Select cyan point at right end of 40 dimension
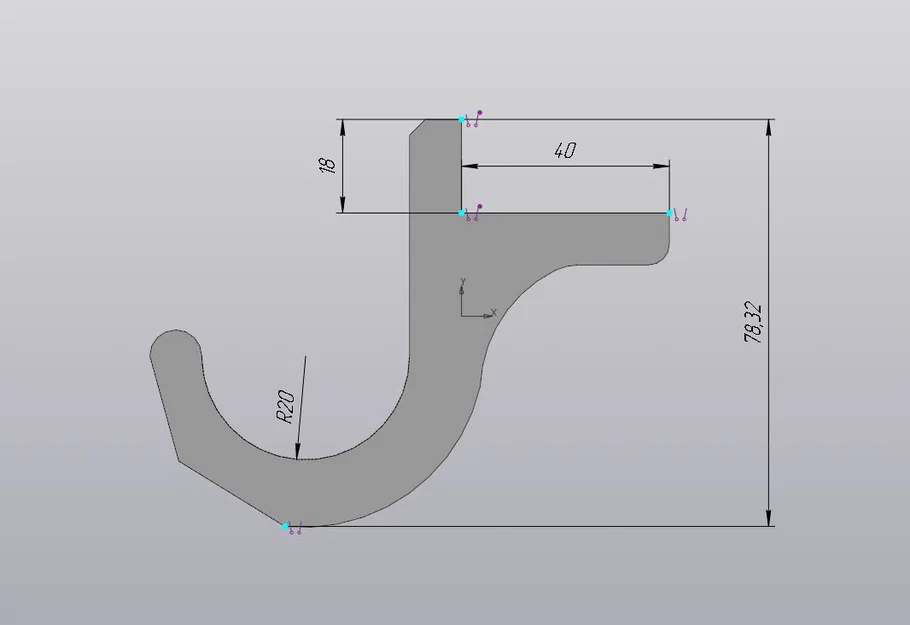The width and height of the screenshot is (910, 625). coord(670,214)
